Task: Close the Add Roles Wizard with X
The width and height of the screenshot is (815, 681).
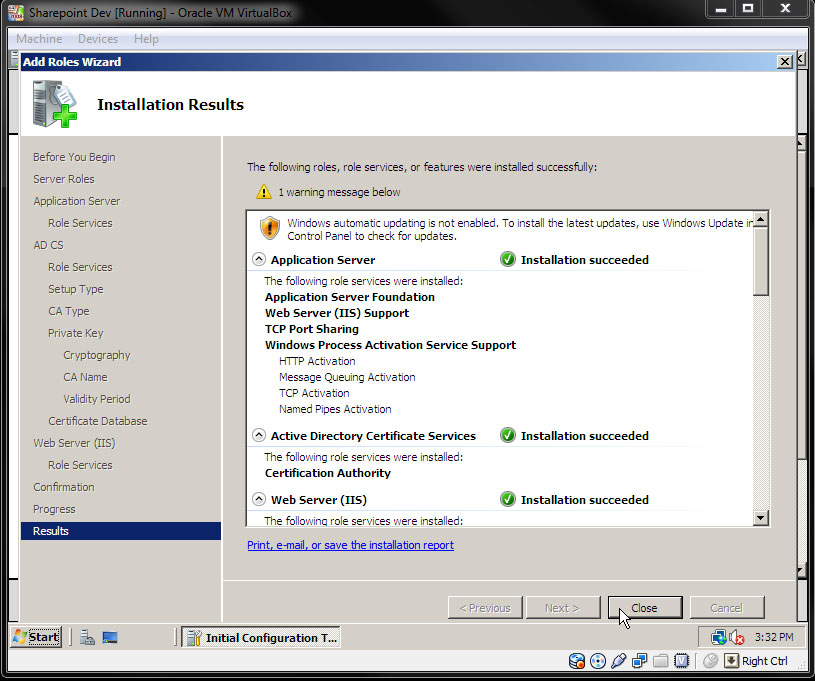Action: click(784, 62)
